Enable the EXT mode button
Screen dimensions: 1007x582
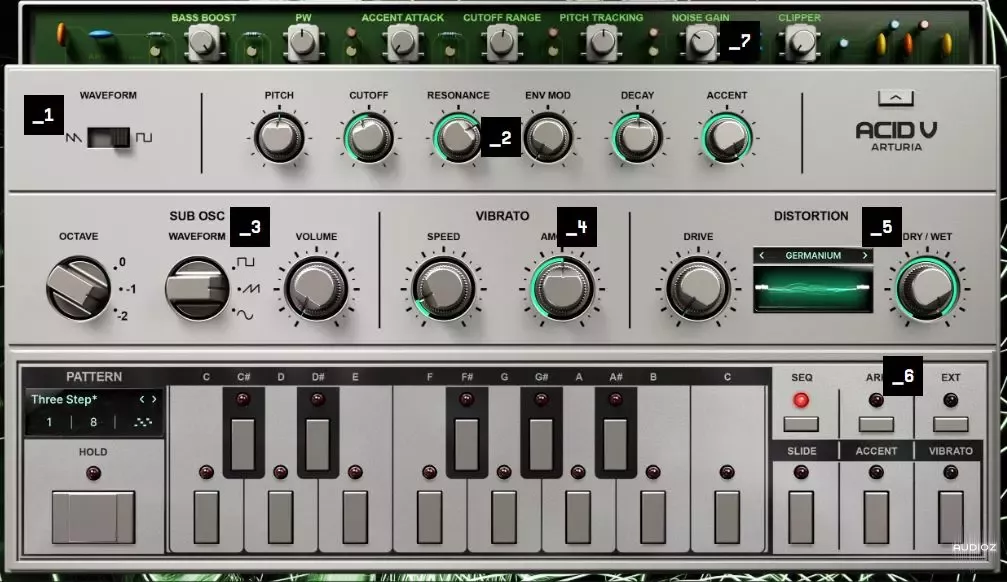950,424
